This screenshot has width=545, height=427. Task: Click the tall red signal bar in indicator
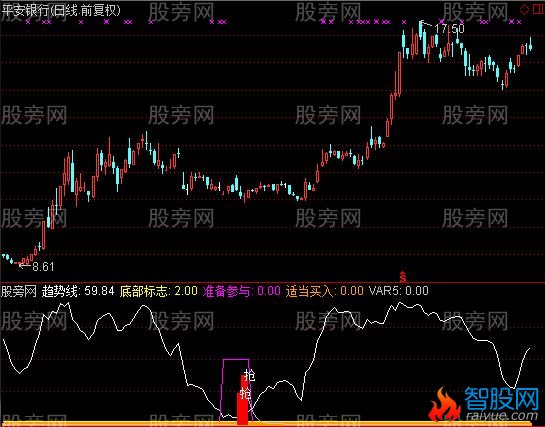[243, 400]
